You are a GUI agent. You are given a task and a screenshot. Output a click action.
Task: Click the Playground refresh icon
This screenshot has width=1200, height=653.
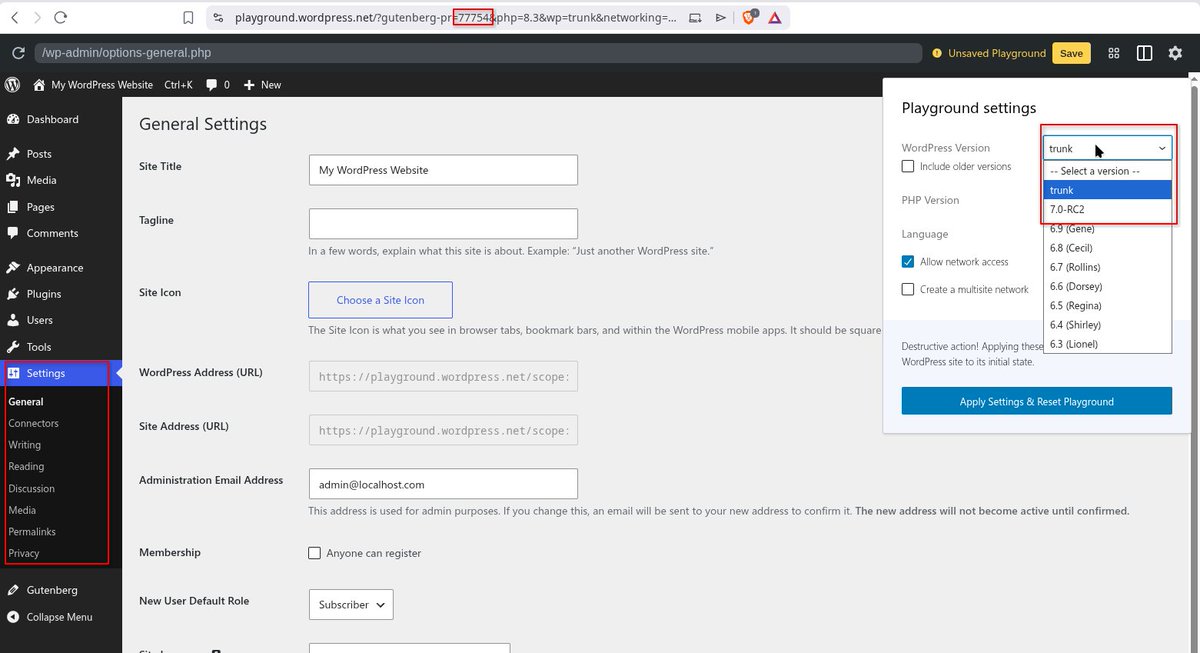[18, 53]
